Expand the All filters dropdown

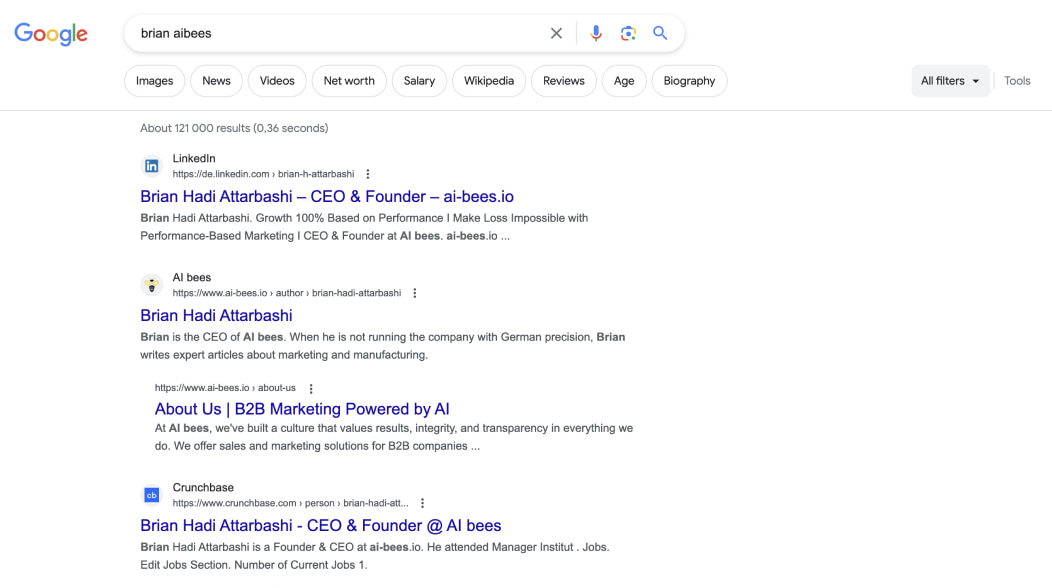[x=950, y=81]
